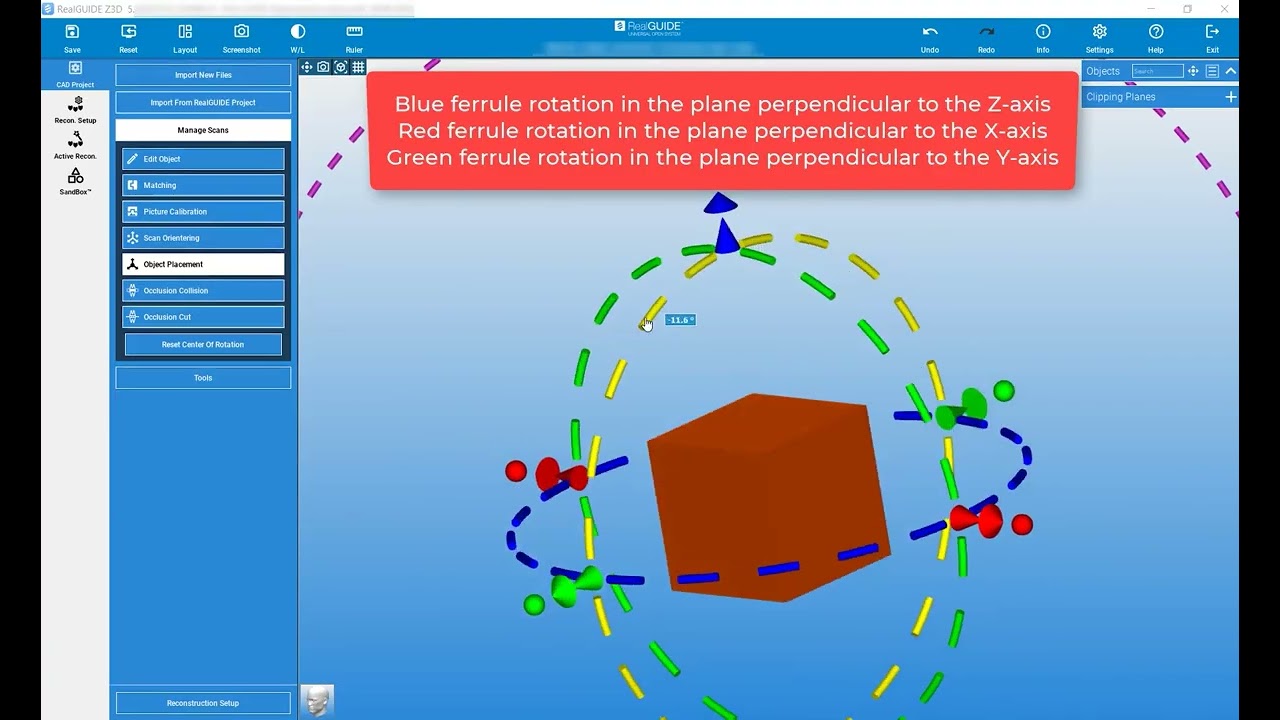1280x720 pixels.
Task: Click the blue Z-axis arrow cone at top
Action: point(721,205)
